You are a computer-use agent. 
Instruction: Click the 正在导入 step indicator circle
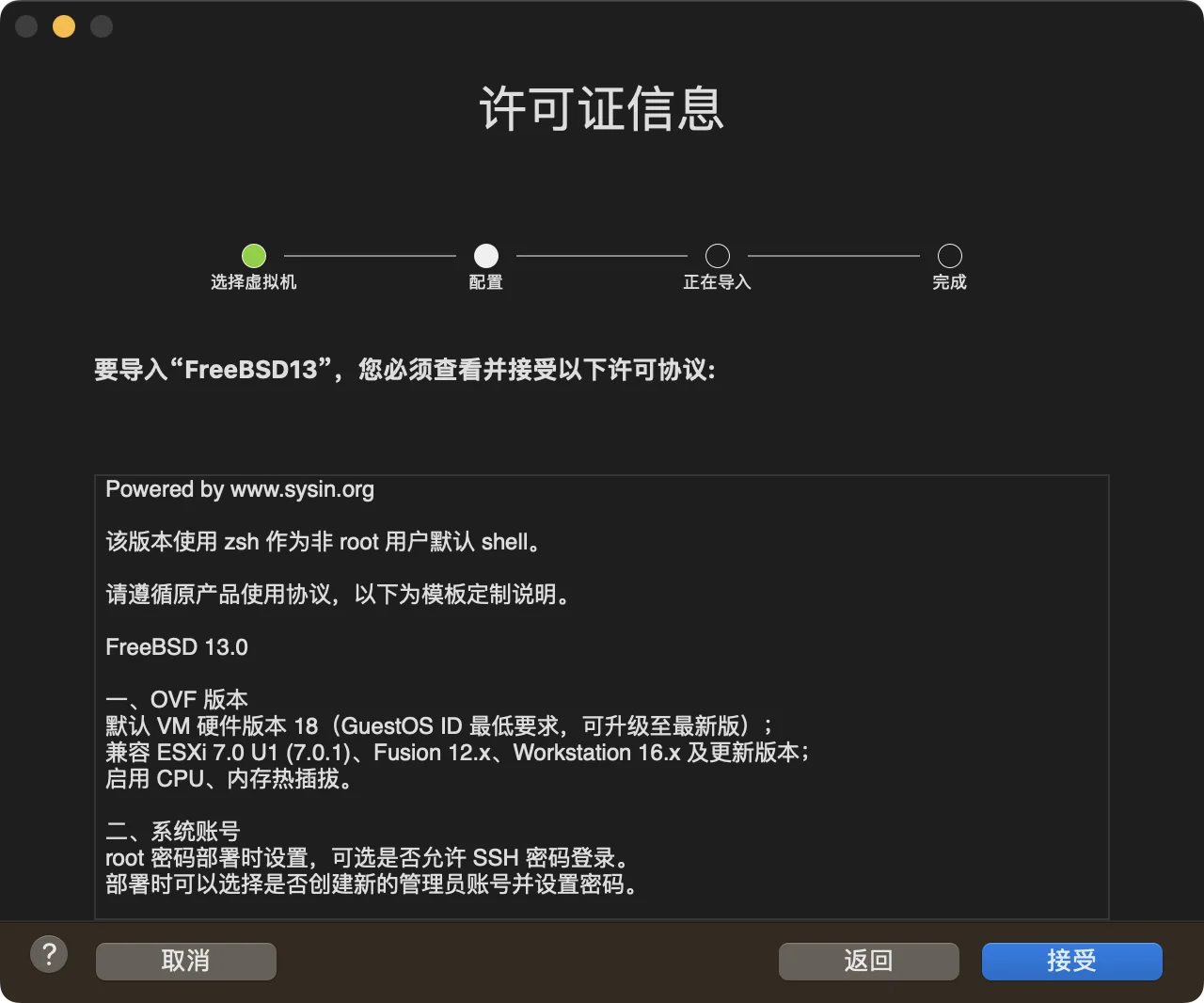coord(718,255)
